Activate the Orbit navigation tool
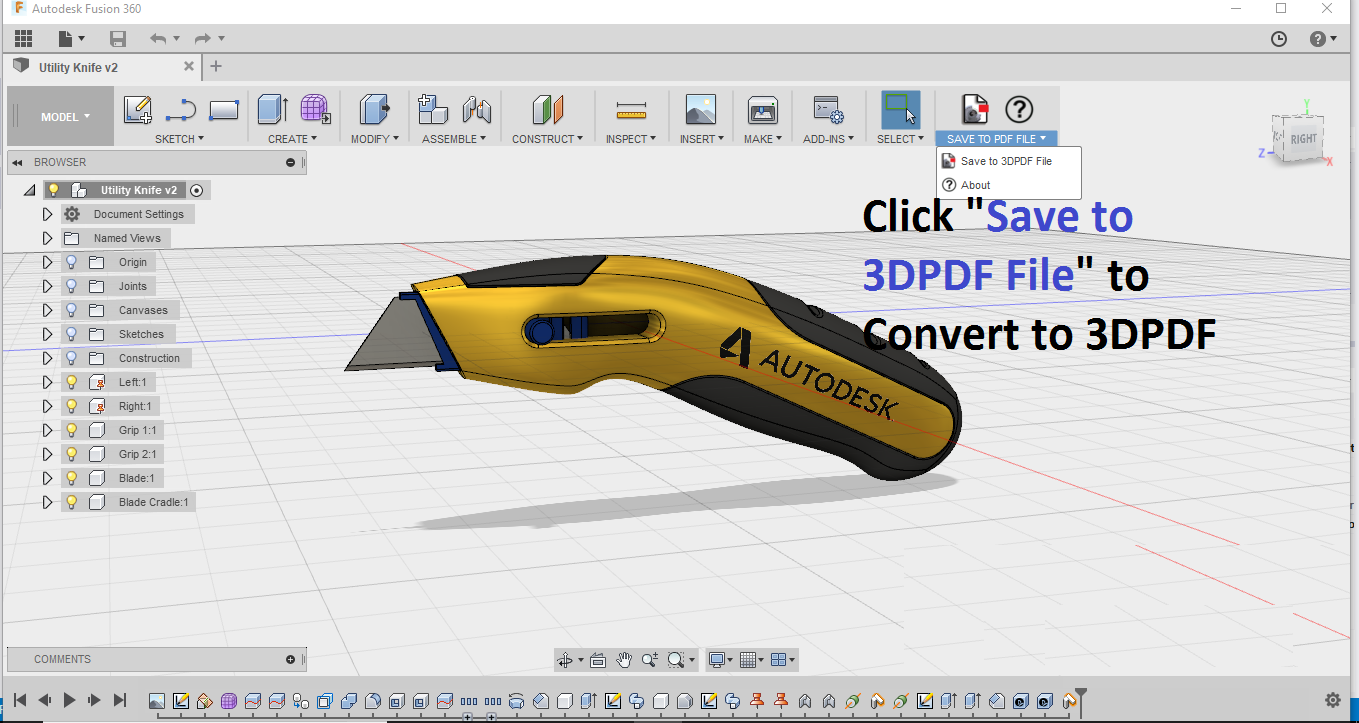 pos(566,660)
